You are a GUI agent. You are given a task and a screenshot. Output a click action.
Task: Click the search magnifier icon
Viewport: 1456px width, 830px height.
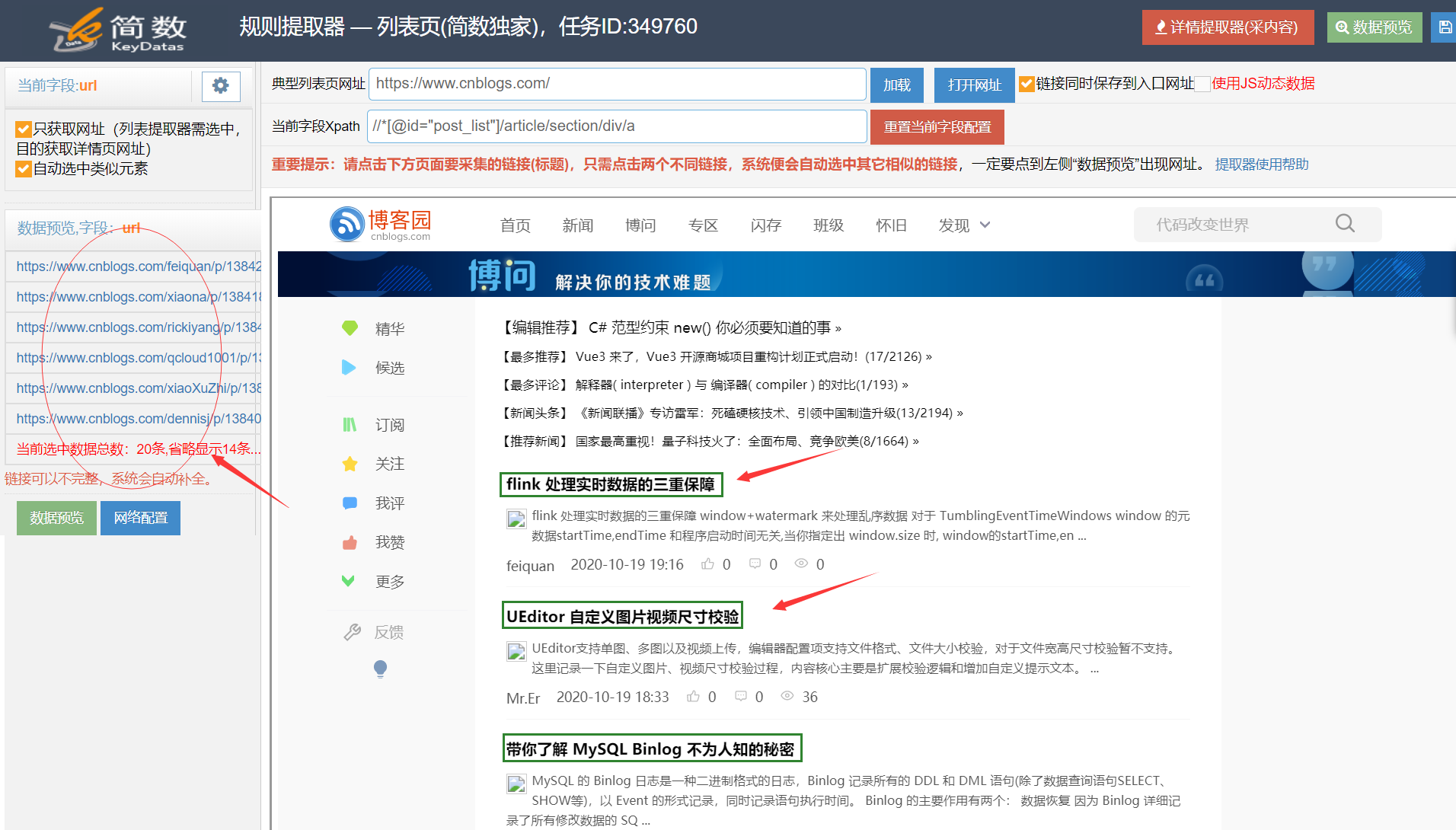point(1345,224)
